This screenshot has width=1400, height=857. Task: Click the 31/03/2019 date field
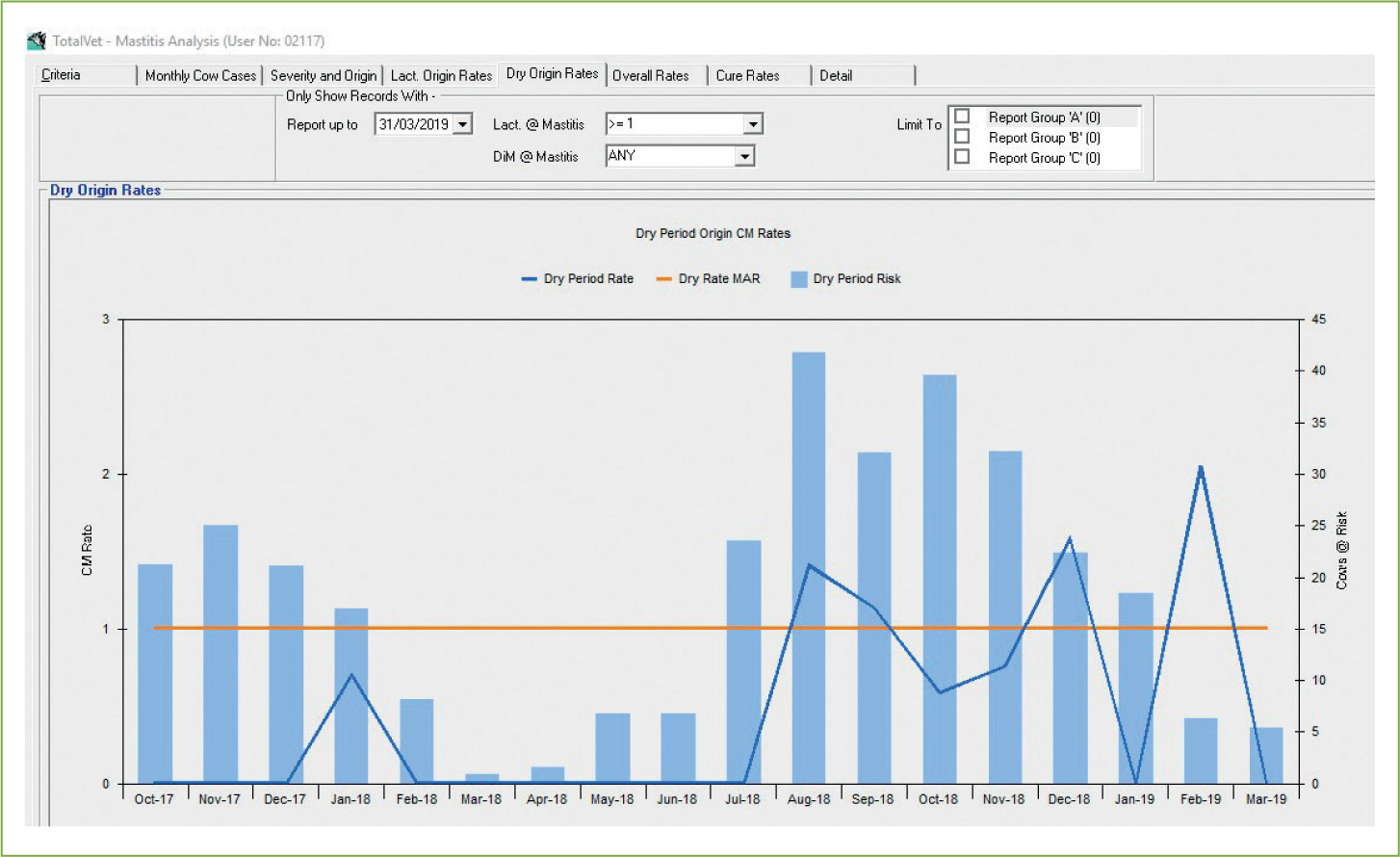(x=414, y=125)
